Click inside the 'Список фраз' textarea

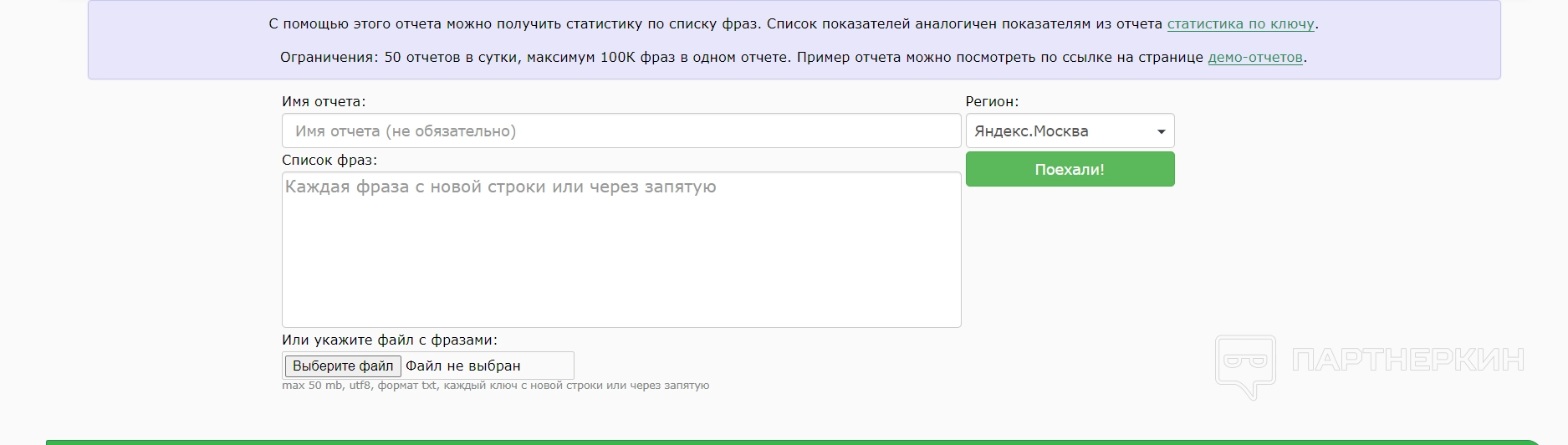[x=621, y=250]
